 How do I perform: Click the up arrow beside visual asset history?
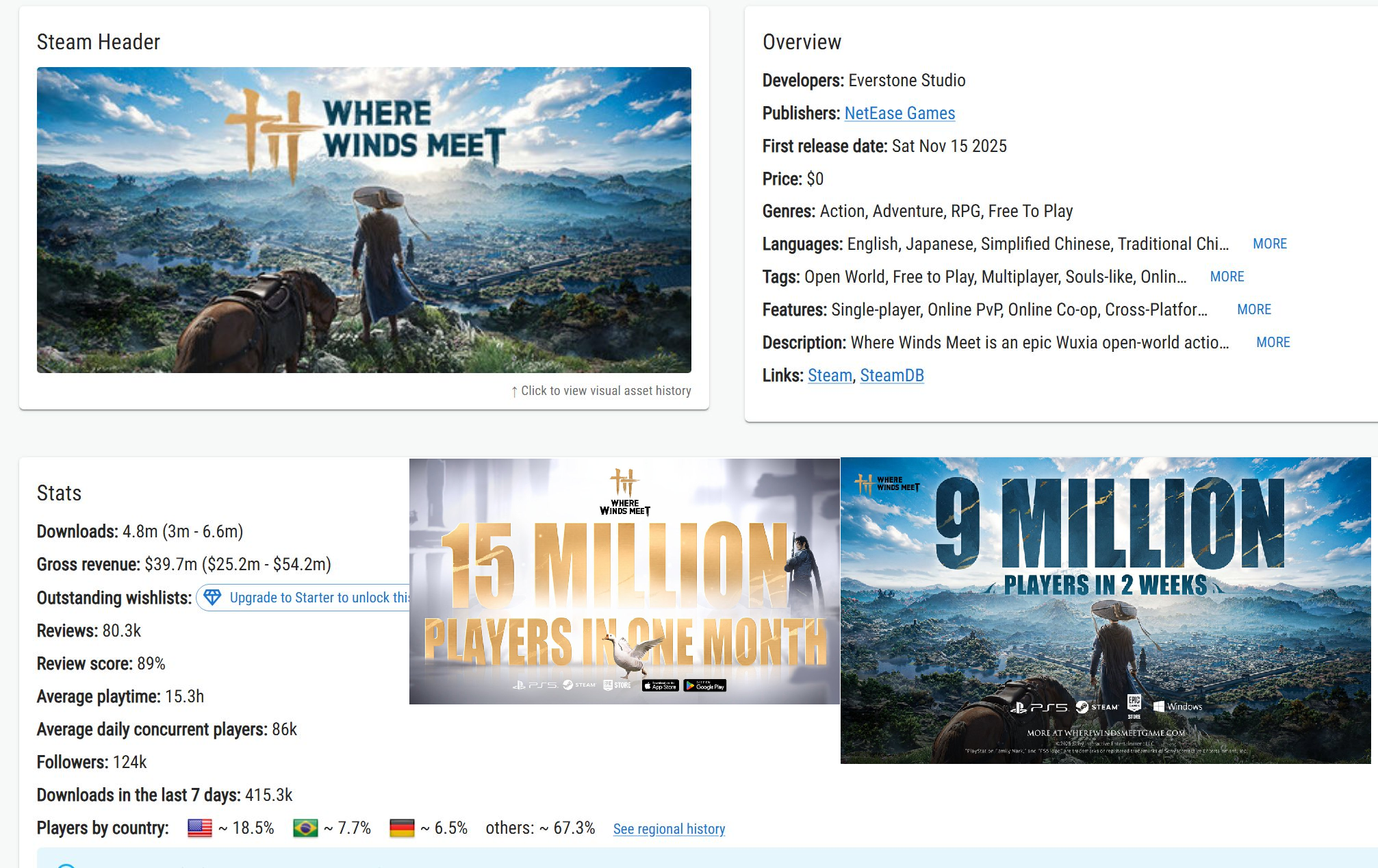coord(514,392)
